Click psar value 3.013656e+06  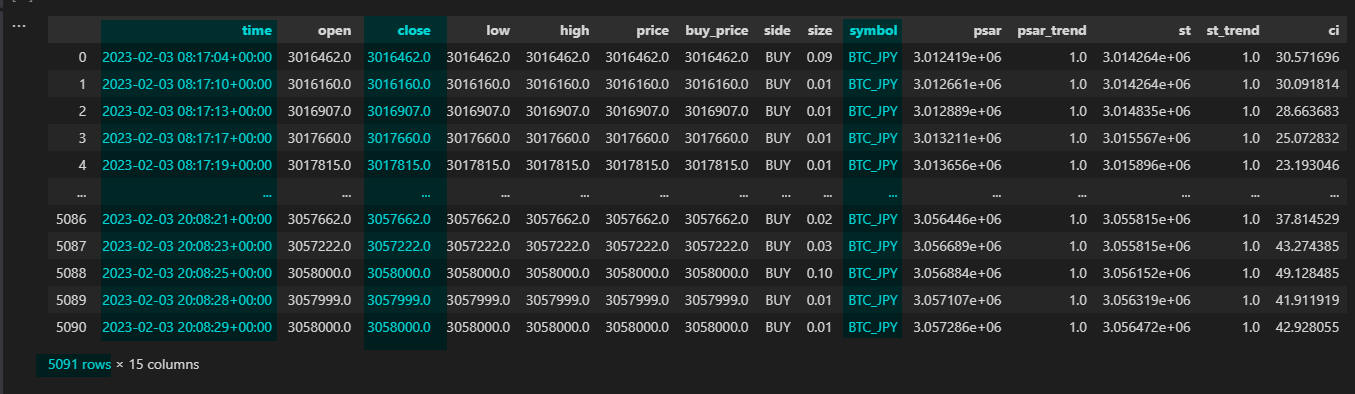[x=957, y=165]
